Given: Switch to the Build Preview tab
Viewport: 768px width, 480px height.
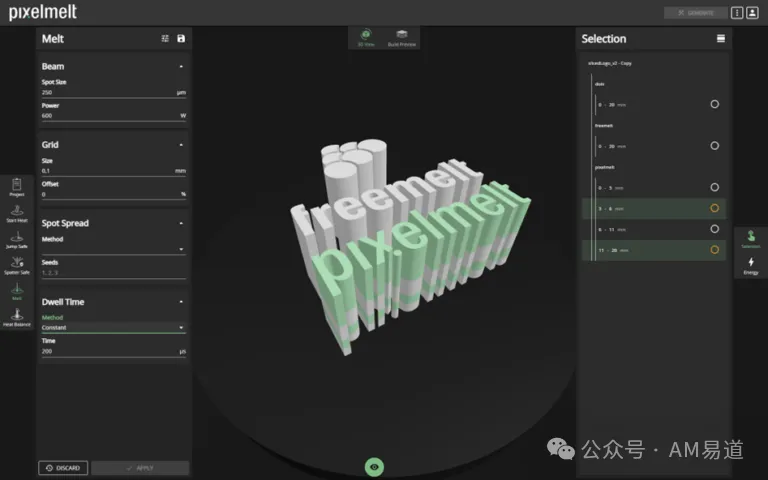Looking at the screenshot, I should tap(402, 38).
